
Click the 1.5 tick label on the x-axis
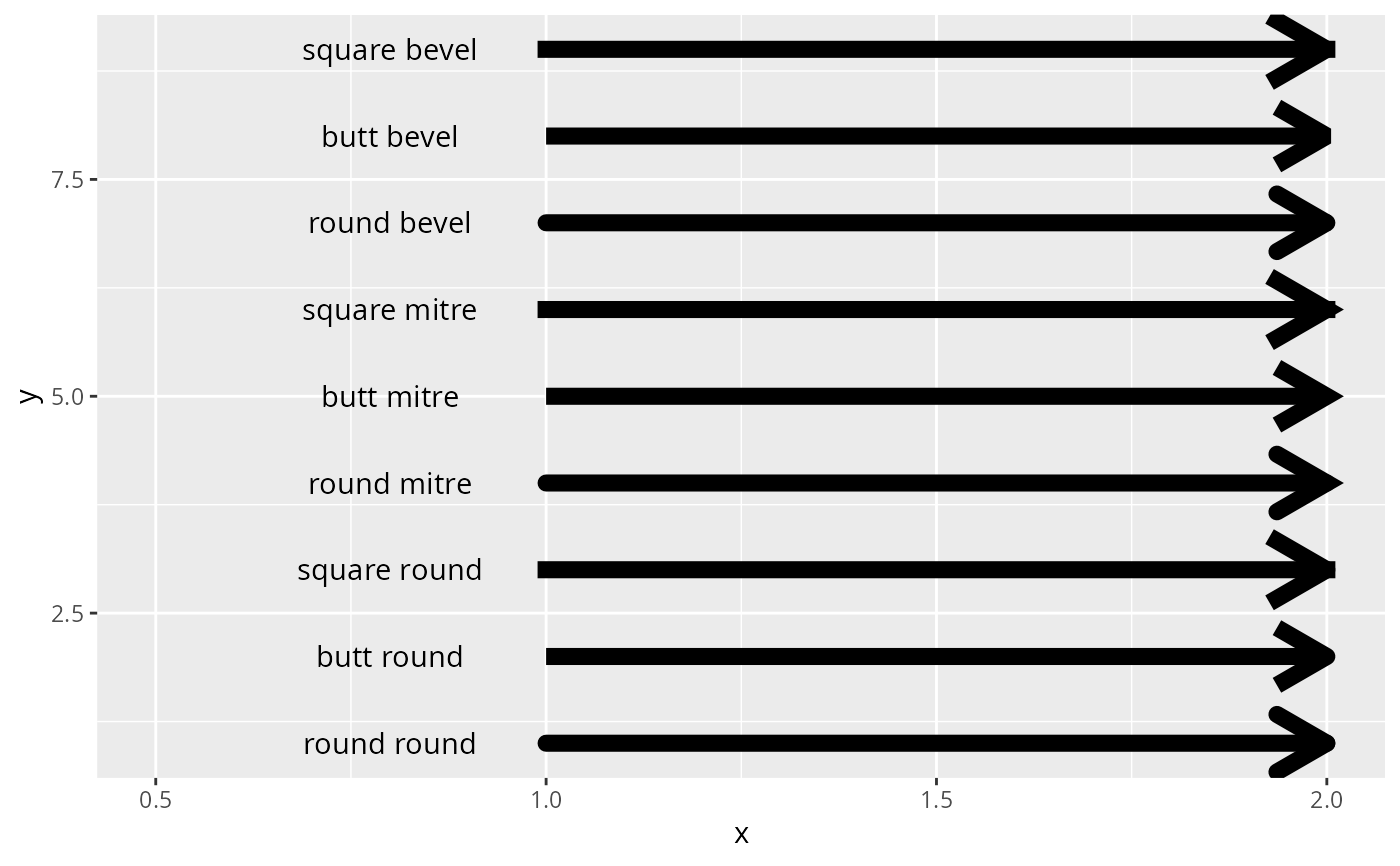pos(936,801)
